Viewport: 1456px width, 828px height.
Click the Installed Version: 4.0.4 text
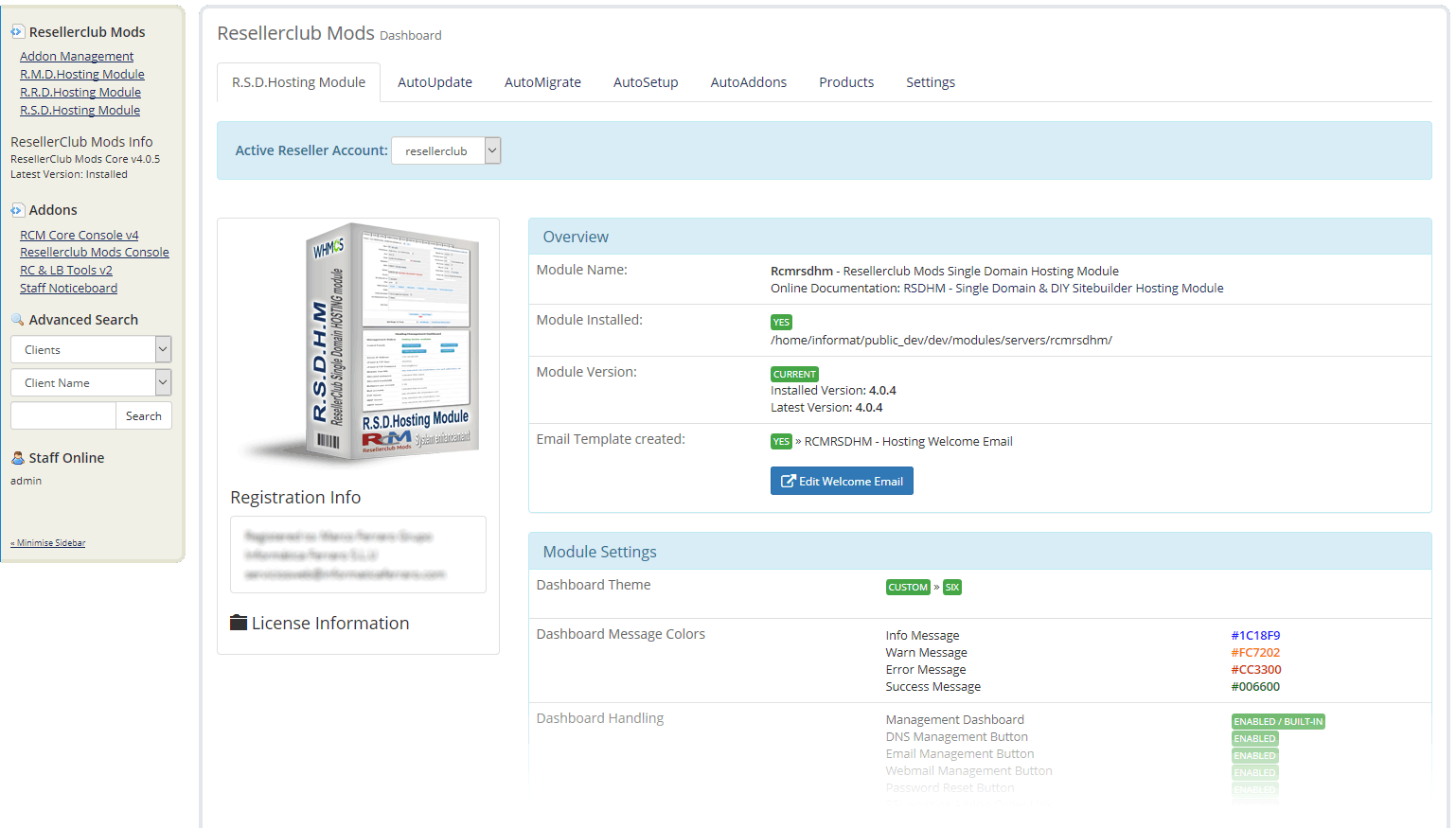pyautogui.click(x=833, y=391)
